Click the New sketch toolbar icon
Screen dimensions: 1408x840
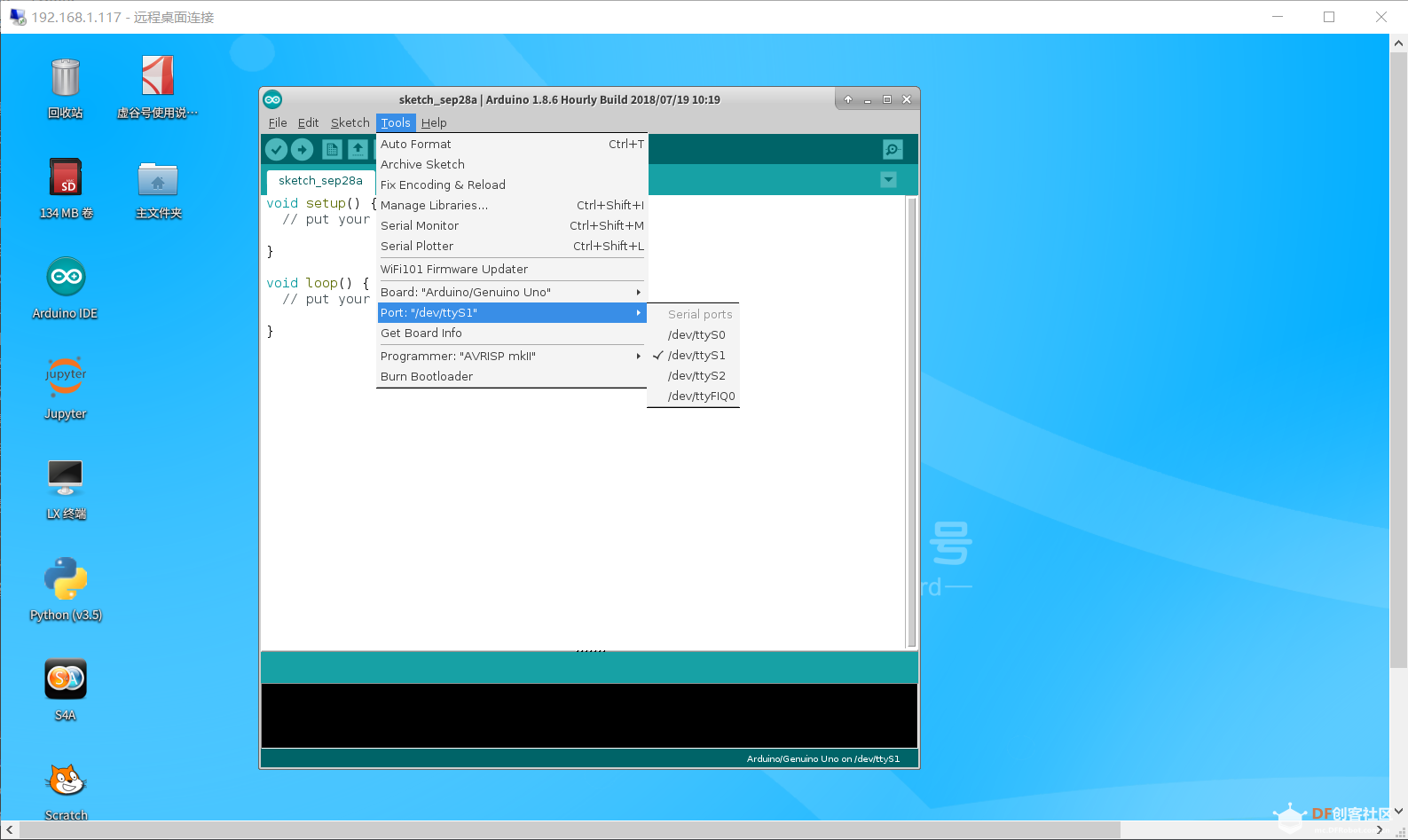pyautogui.click(x=332, y=149)
